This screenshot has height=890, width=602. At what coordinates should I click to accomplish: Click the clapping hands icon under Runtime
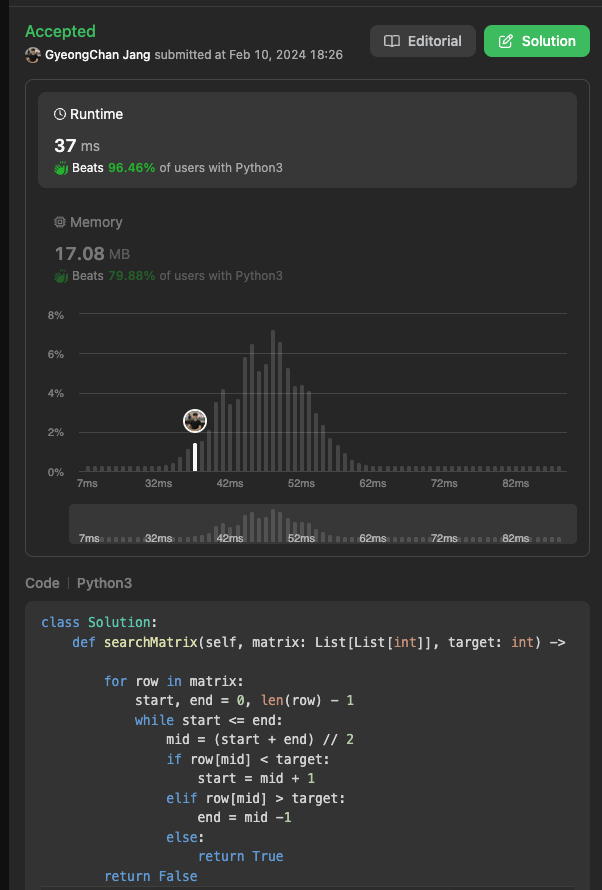pyautogui.click(x=61, y=168)
